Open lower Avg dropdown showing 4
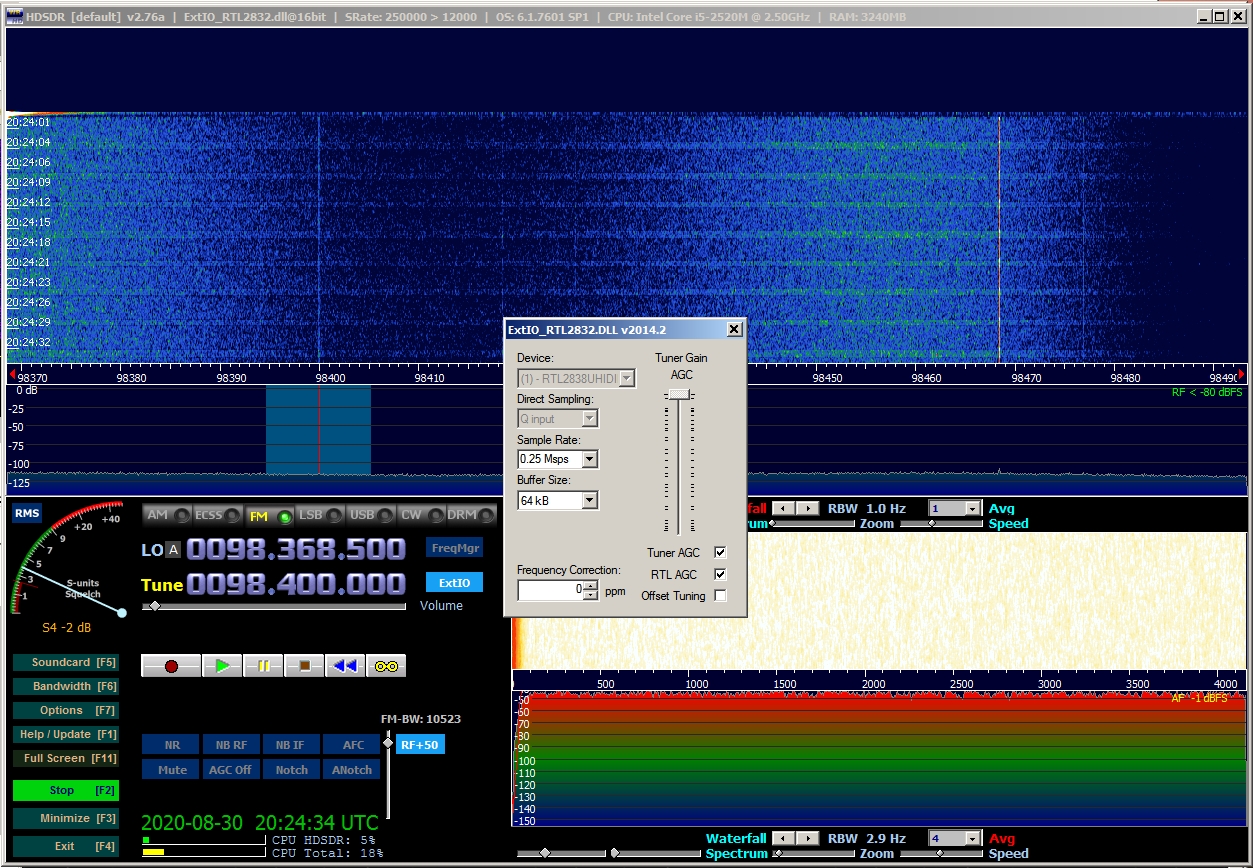The width and height of the screenshot is (1253, 868). point(972,838)
